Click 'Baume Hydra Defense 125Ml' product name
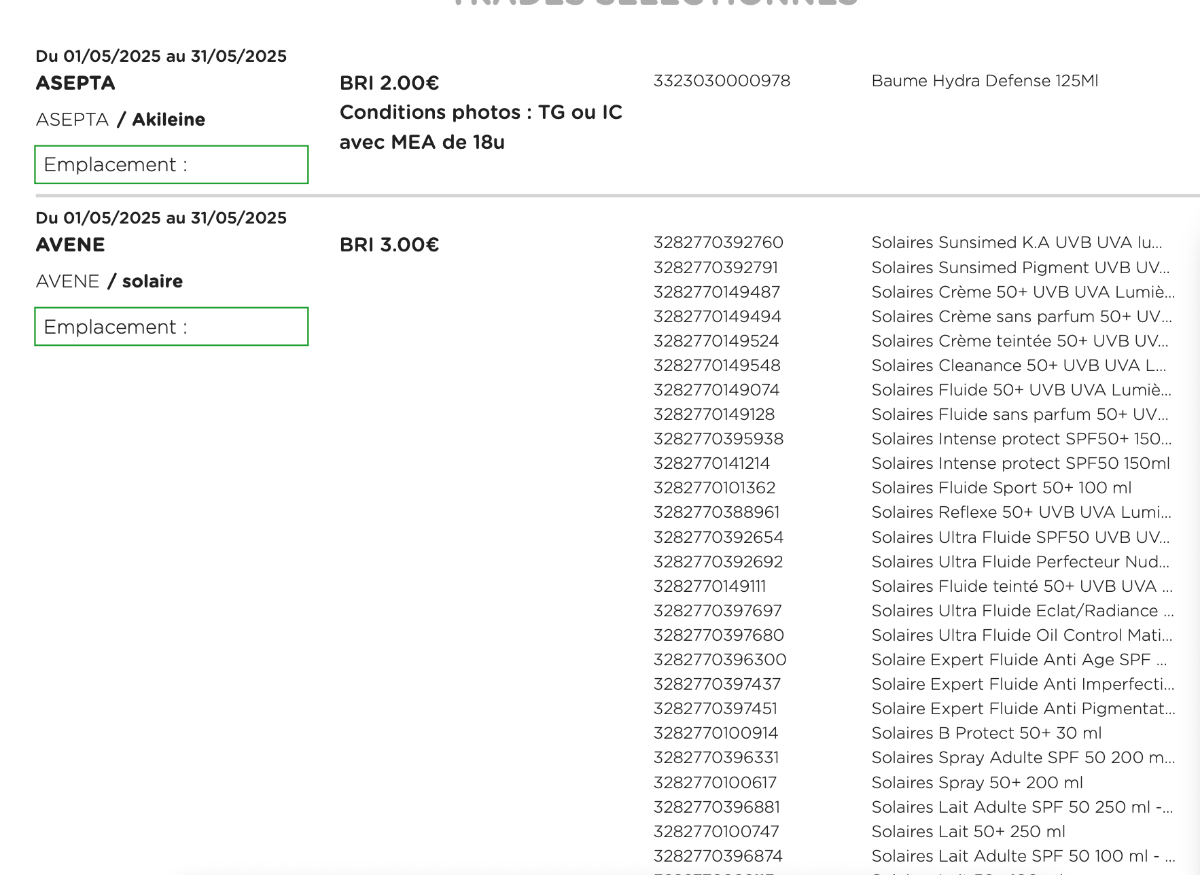The width and height of the screenshot is (1200, 875). click(x=985, y=81)
